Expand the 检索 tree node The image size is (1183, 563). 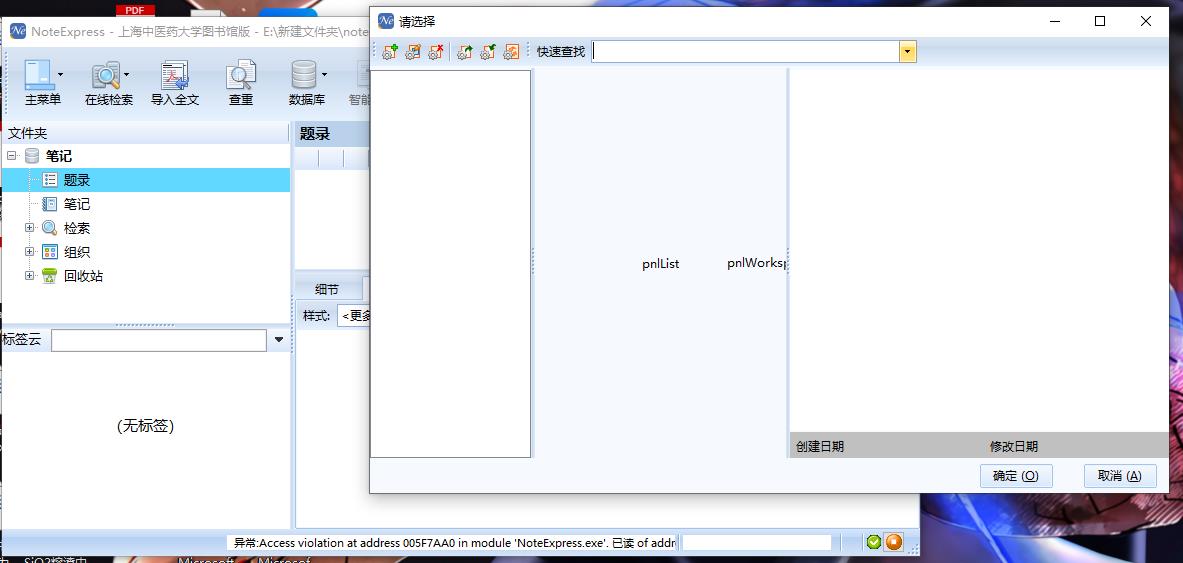click(29, 228)
